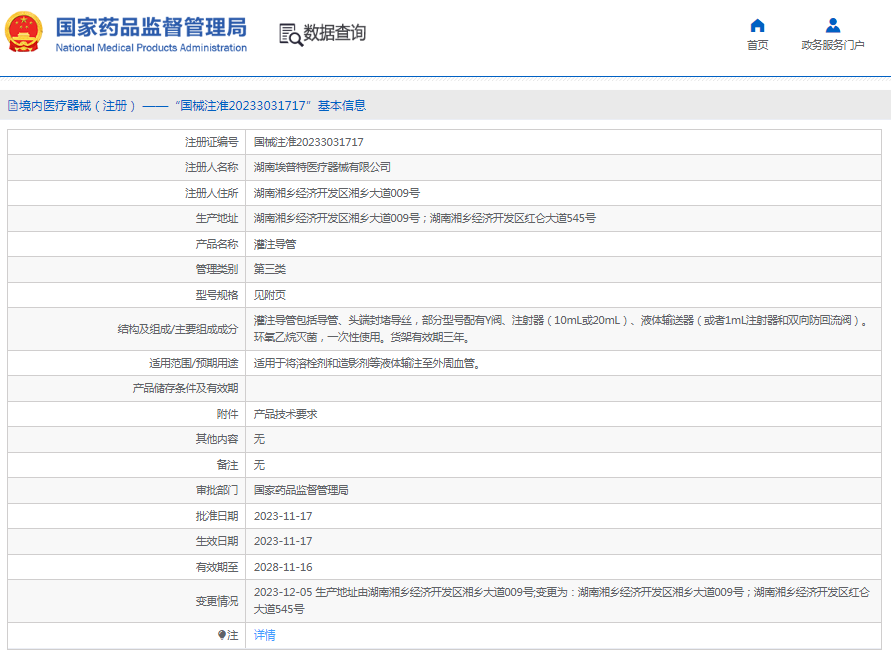
Task: Click the 首页 home icon
Action: coord(757,26)
